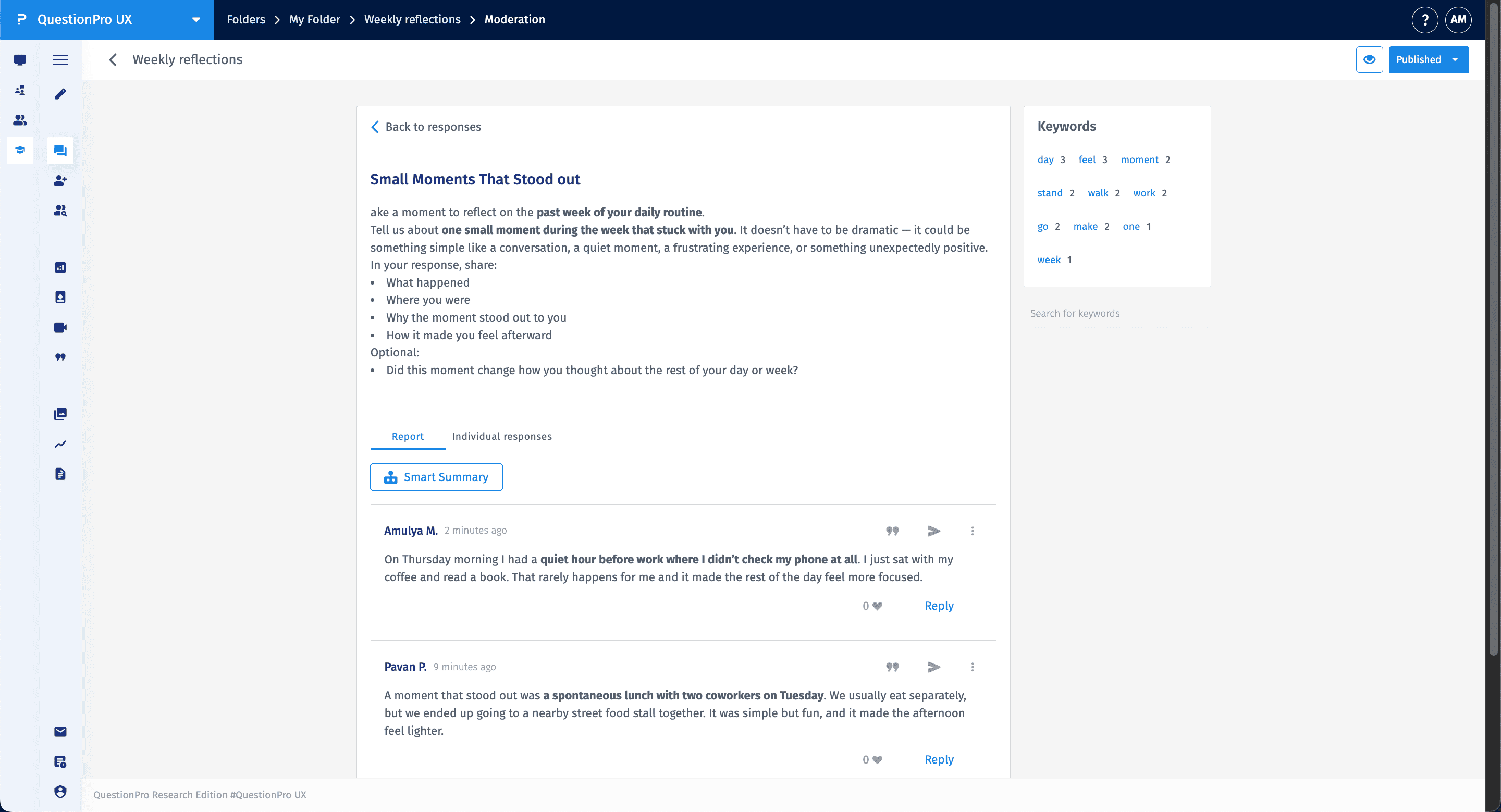Click the trend line analytics icon in the sidebar
The width and height of the screenshot is (1501, 812).
(x=60, y=445)
